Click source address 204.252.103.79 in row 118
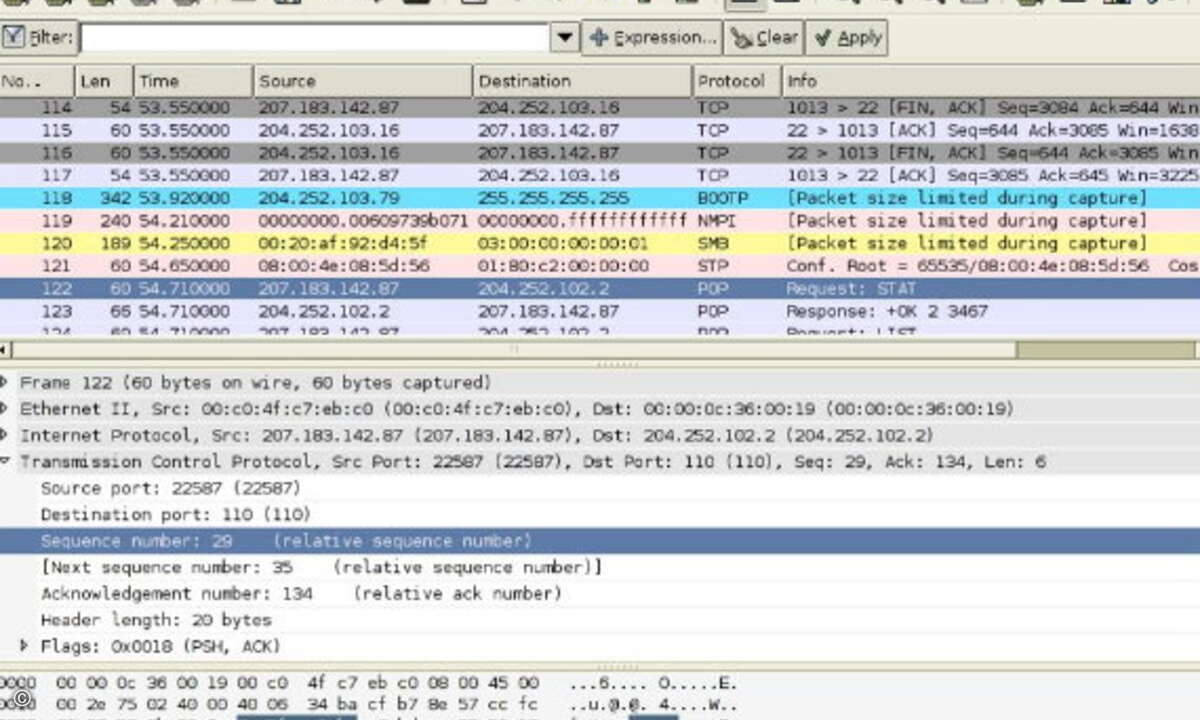Image resolution: width=1200 pixels, height=720 pixels. pyautogui.click(x=328, y=198)
